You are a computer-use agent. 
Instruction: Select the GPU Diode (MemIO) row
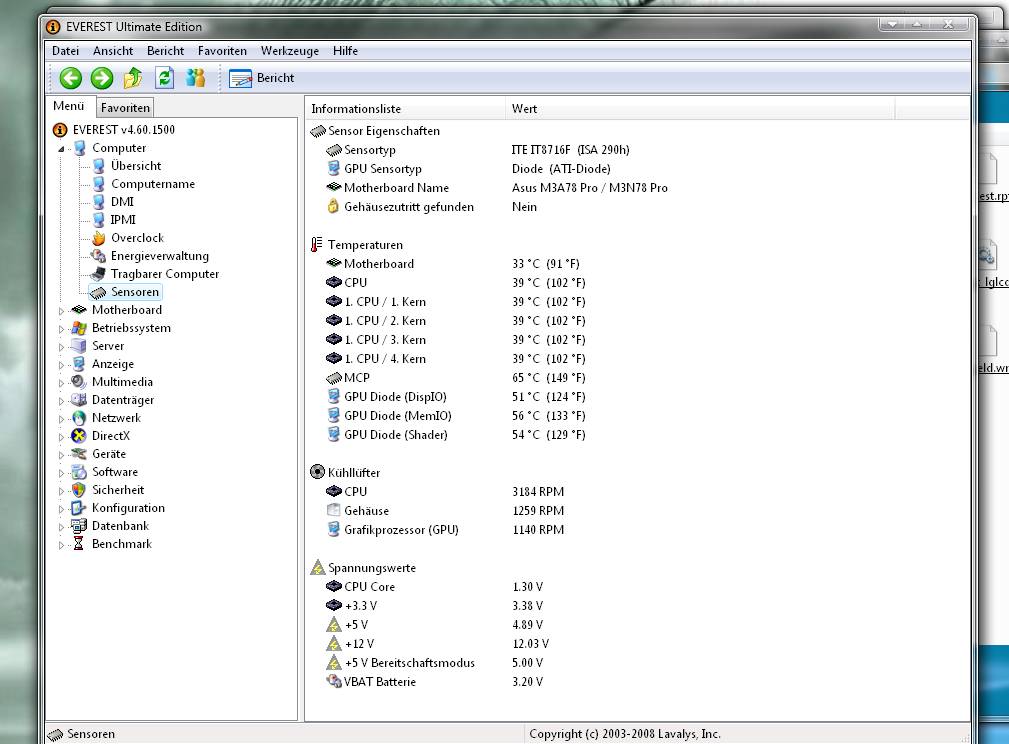coord(637,416)
